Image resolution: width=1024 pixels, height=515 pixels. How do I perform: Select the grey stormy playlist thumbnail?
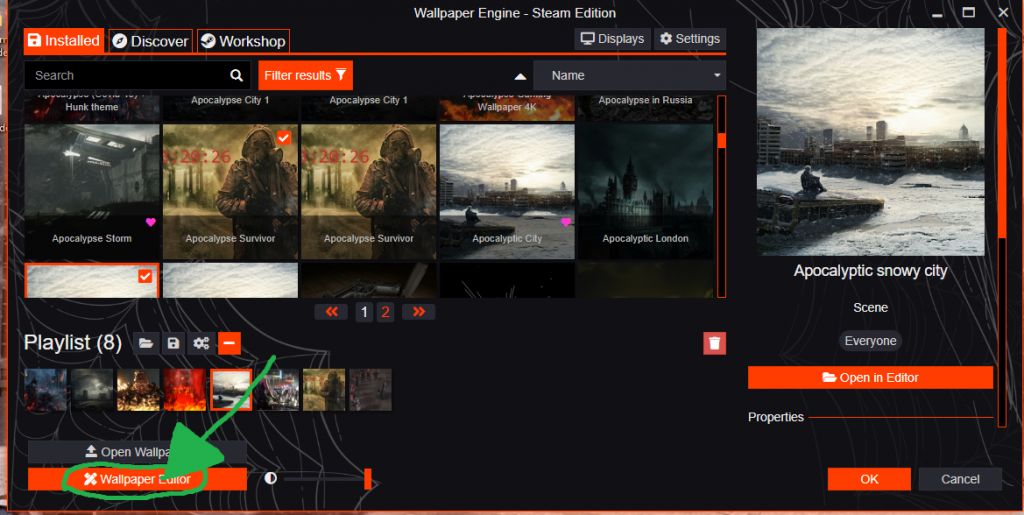click(92, 390)
